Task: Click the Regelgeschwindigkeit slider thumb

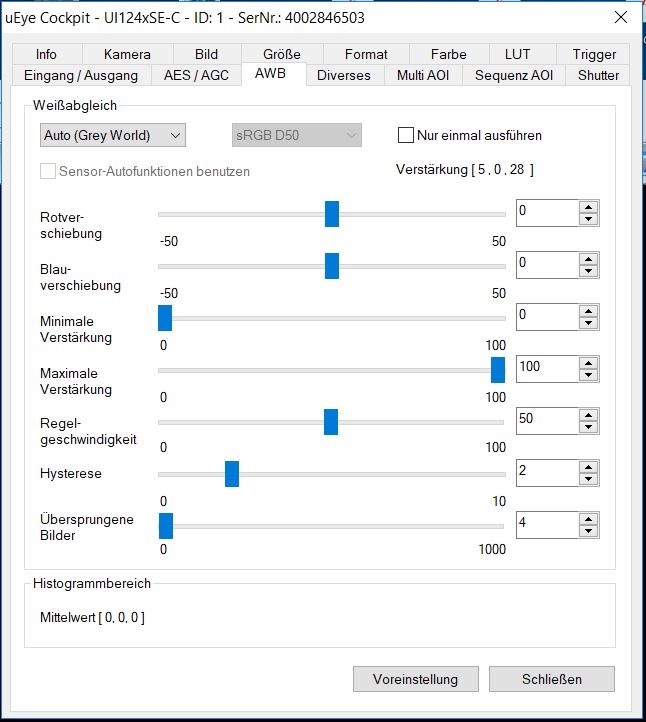Action: (x=331, y=422)
